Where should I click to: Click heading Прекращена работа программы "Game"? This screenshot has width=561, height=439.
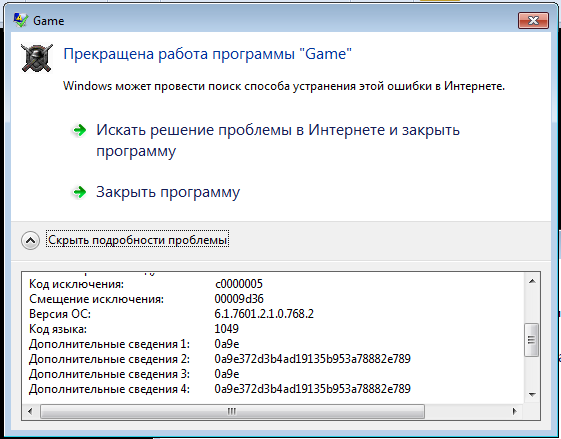click(x=208, y=54)
